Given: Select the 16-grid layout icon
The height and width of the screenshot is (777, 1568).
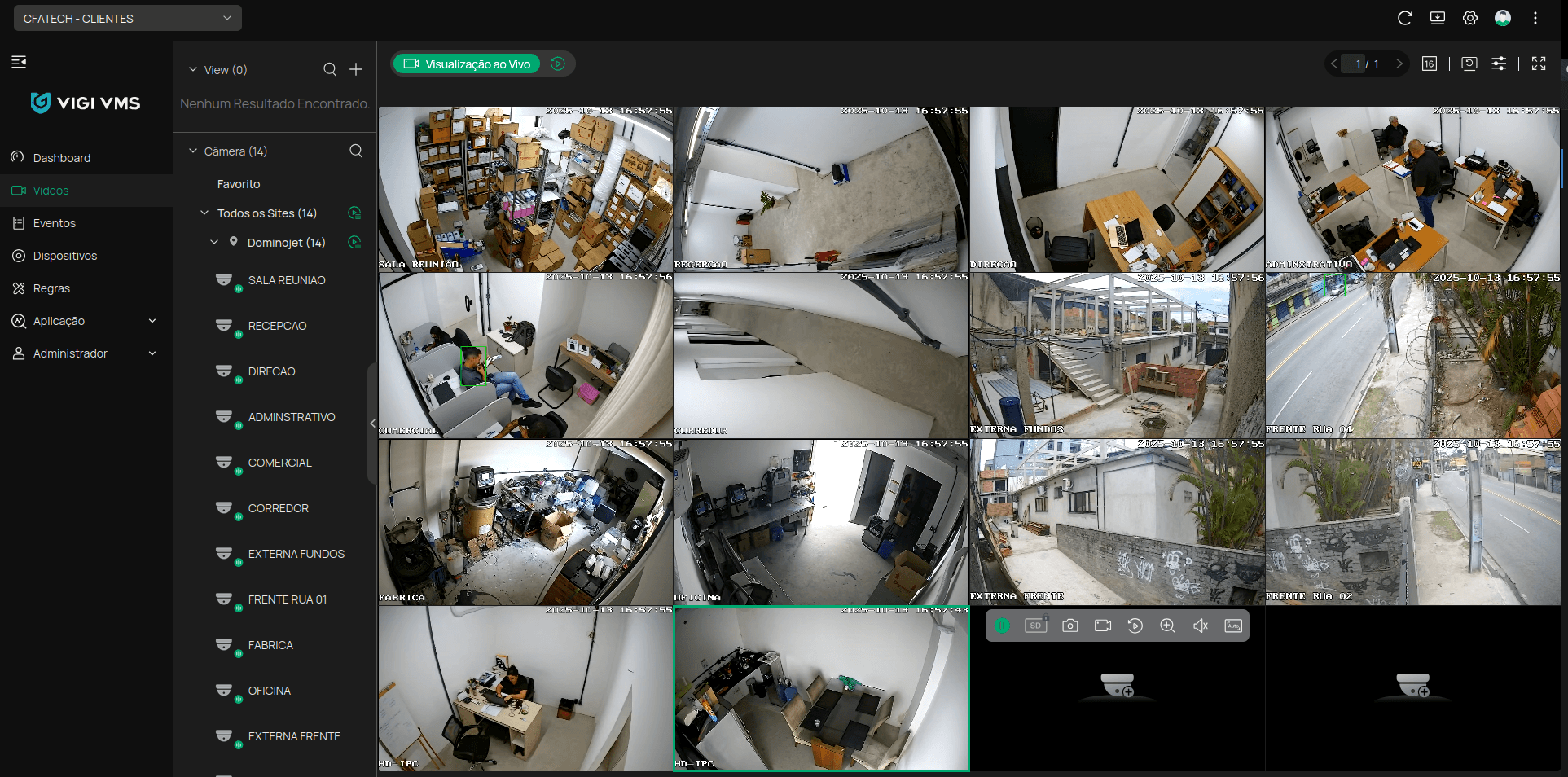Looking at the screenshot, I should point(1429,64).
